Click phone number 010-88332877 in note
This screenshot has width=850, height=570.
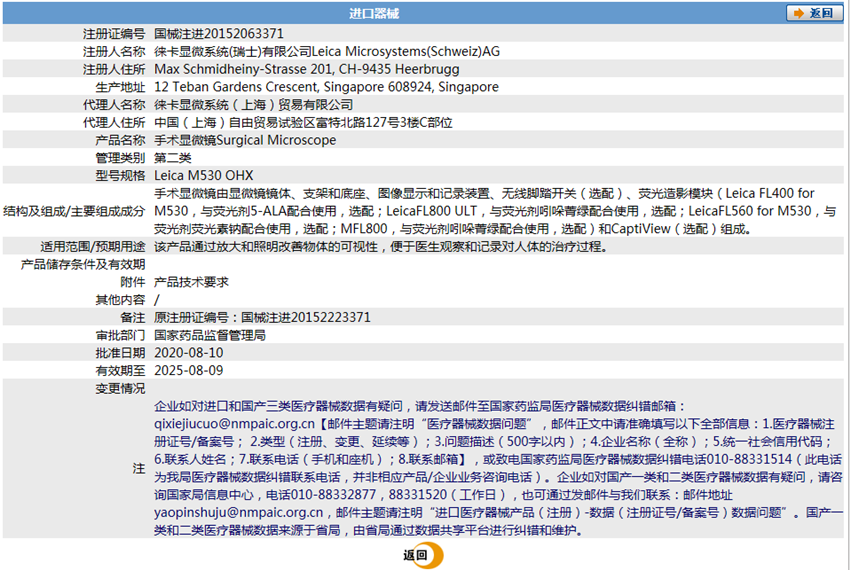coord(333,495)
